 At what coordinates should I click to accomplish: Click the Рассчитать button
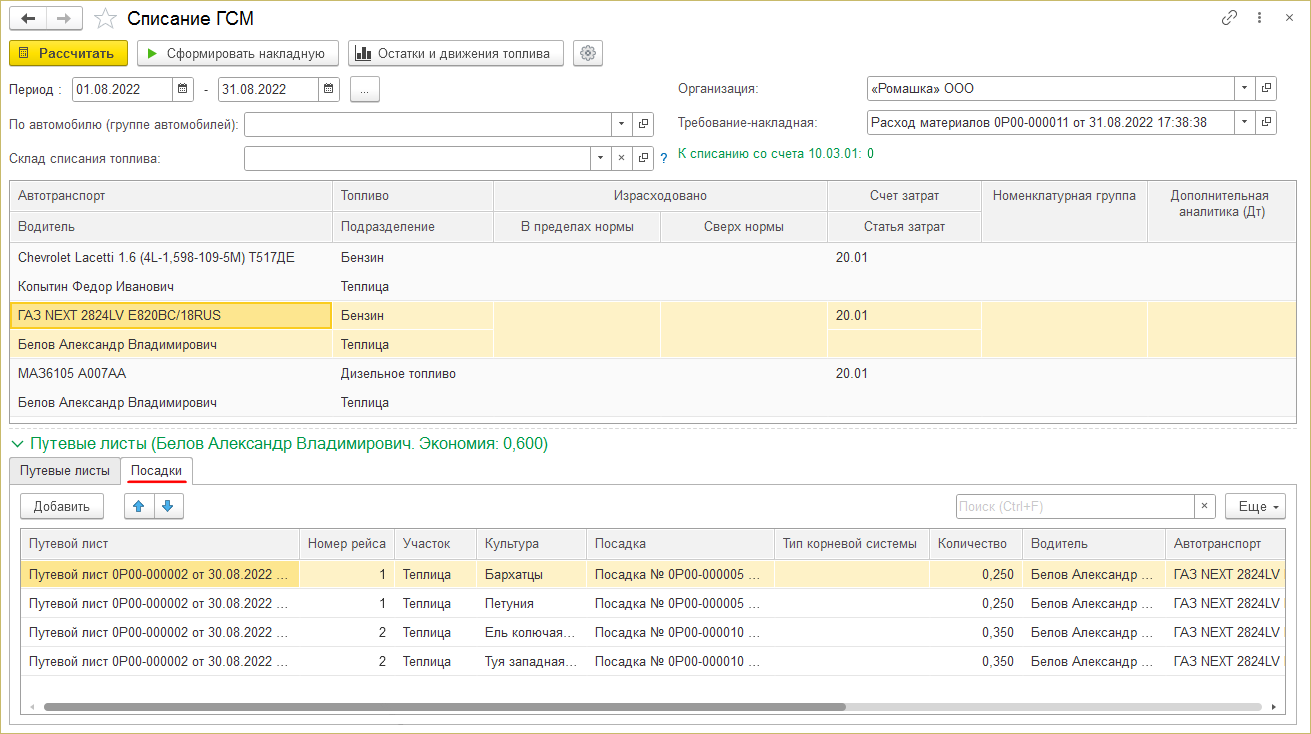point(68,53)
